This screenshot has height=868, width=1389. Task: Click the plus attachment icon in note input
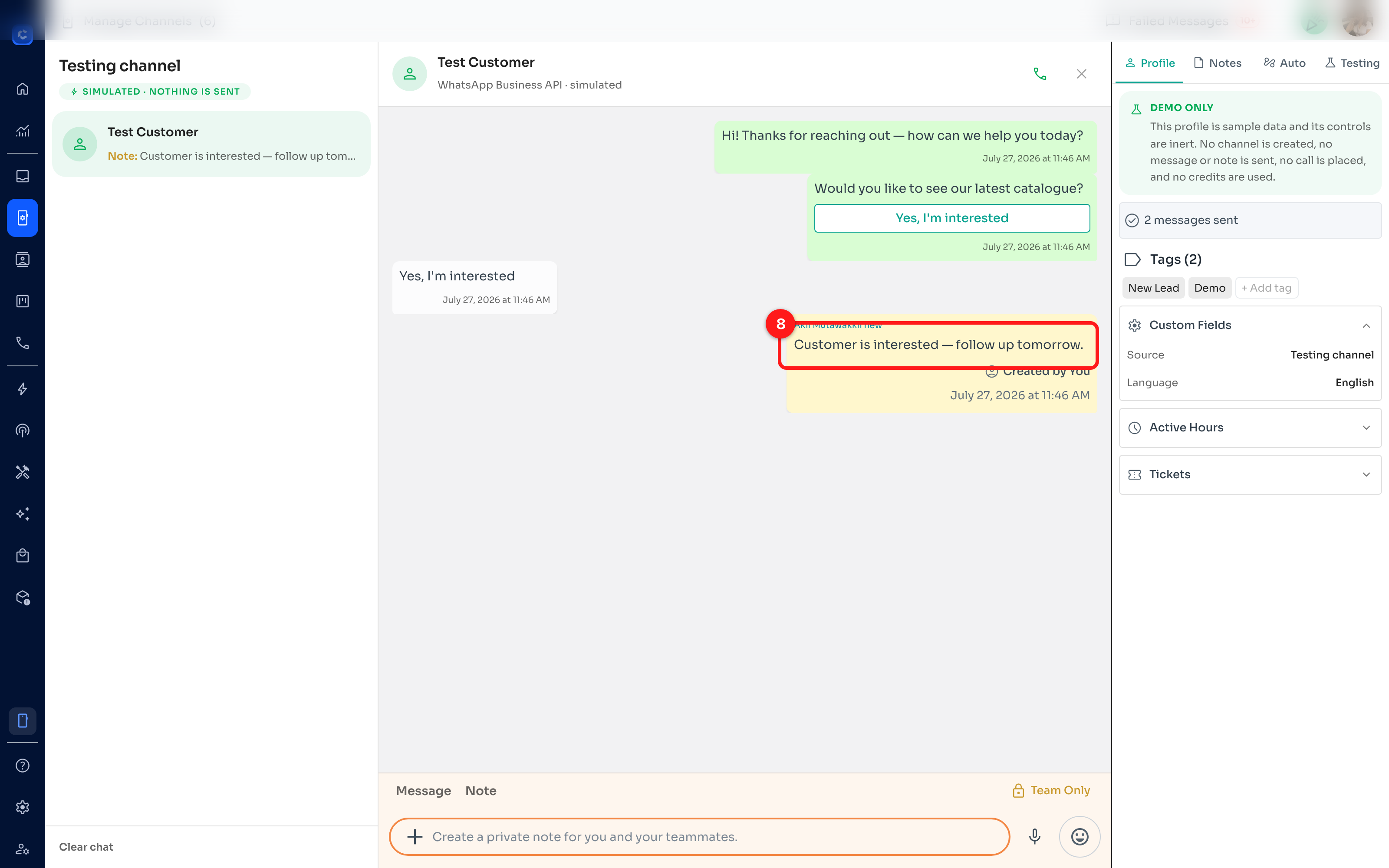[x=415, y=836]
